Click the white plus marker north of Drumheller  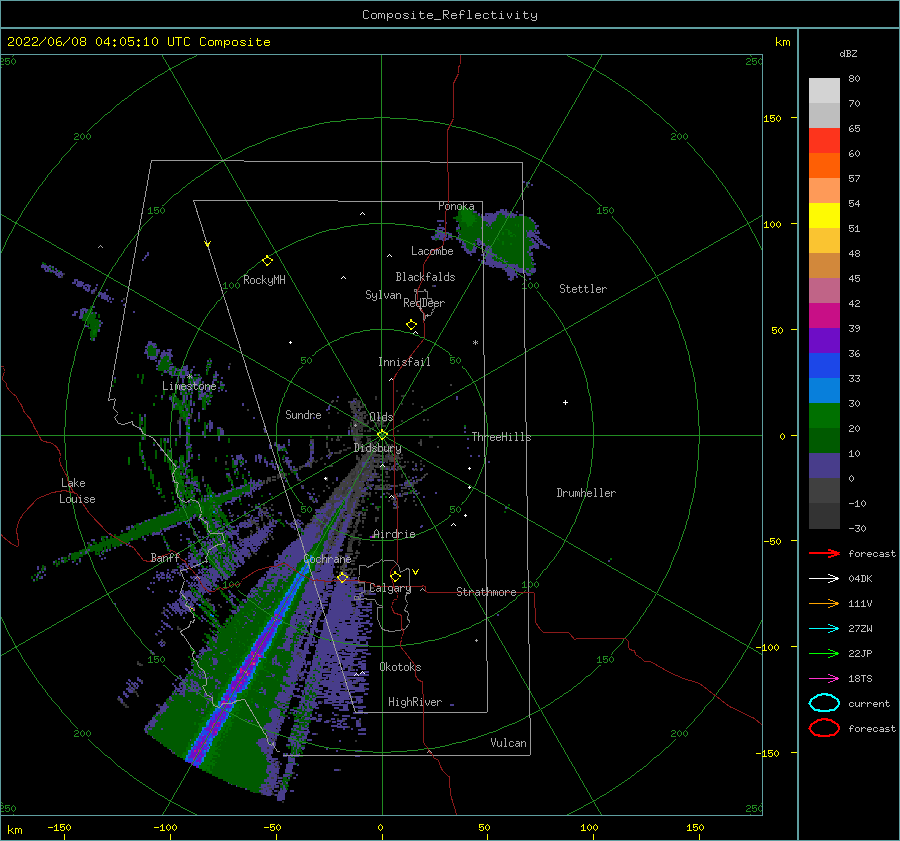(x=565, y=402)
